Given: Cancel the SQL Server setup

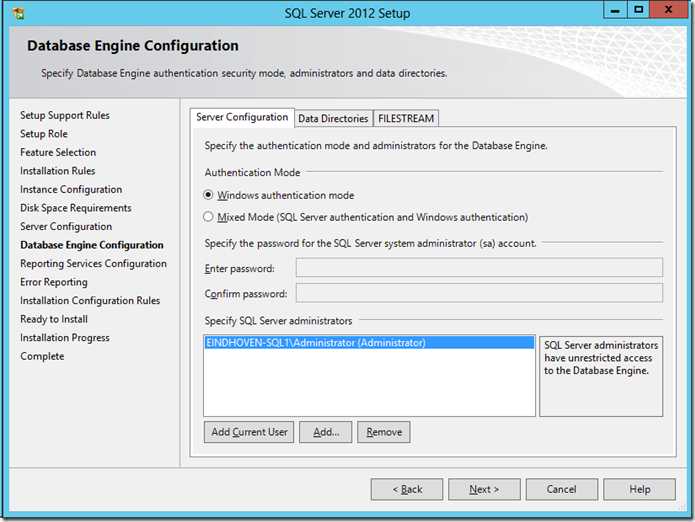Looking at the screenshot, I should [562, 489].
